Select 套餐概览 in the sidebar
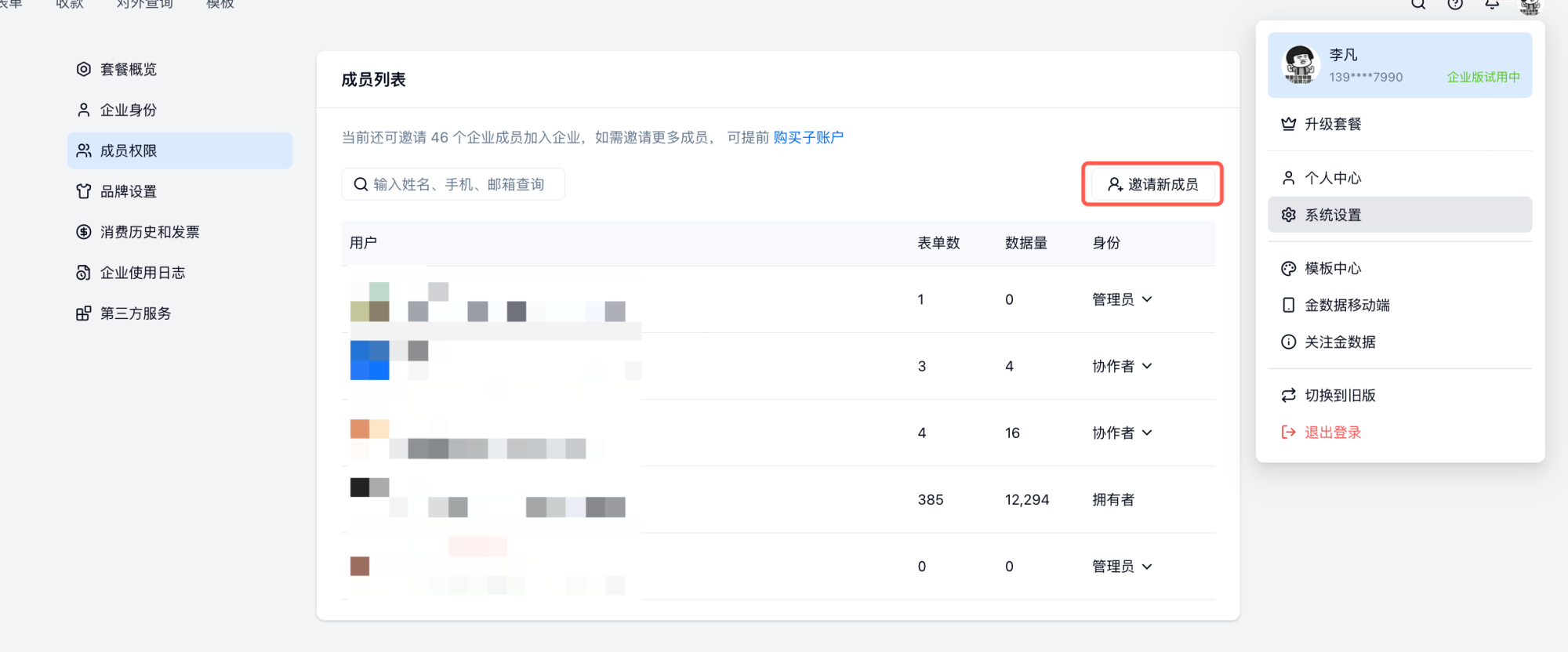The height and width of the screenshot is (652, 1568). tap(129, 70)
